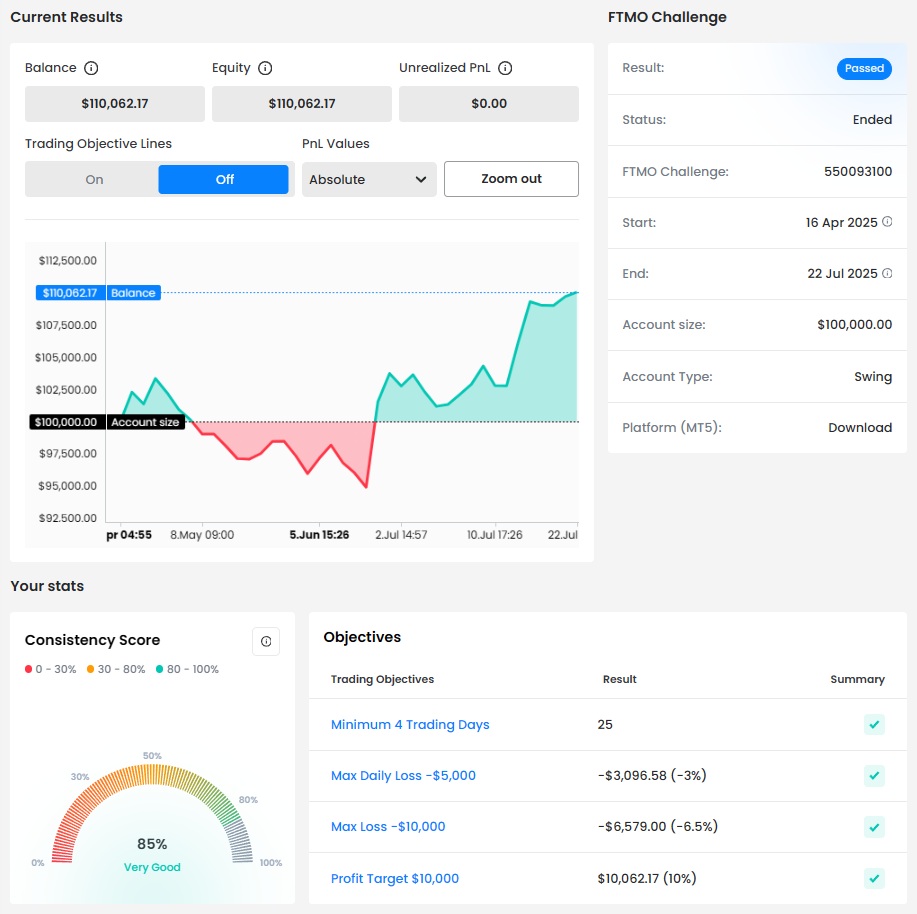The width and height of the screenshot is (917, 914).
Task: Click the Unrealized PnL $0.00 field
Action: click(x=489, y=104)
